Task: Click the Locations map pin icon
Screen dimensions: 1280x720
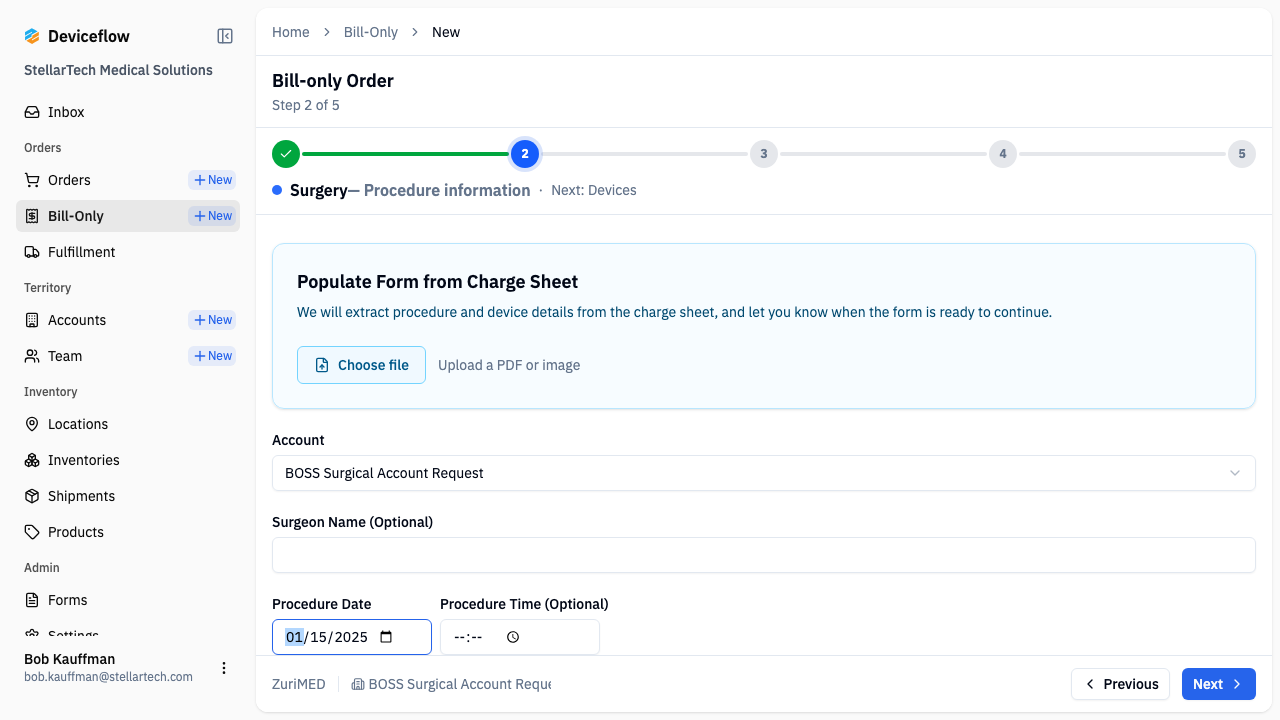Action: coord(32,424)
